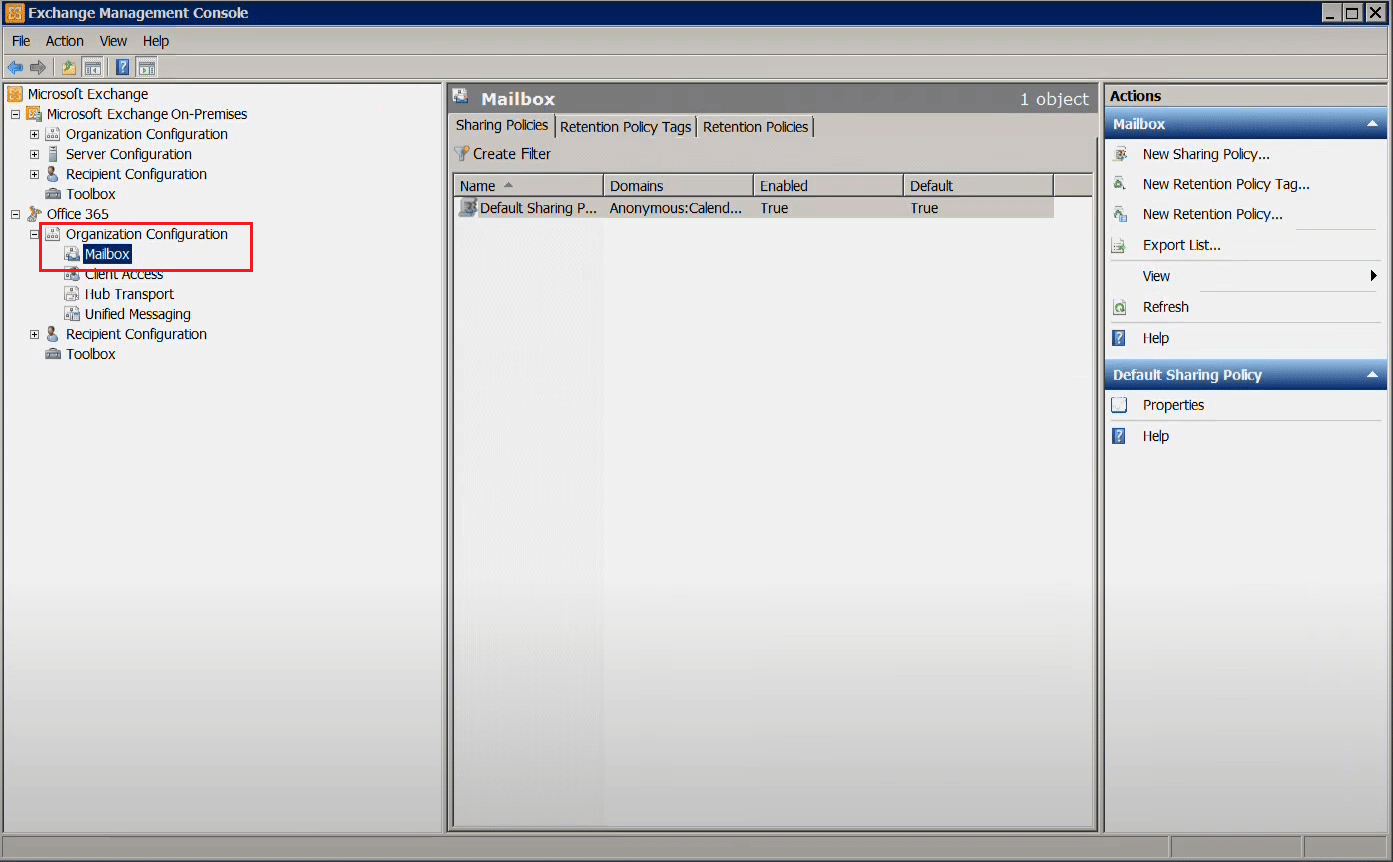Collapse the Office 365 node
Screen dimensions: 1393x862
15,214
